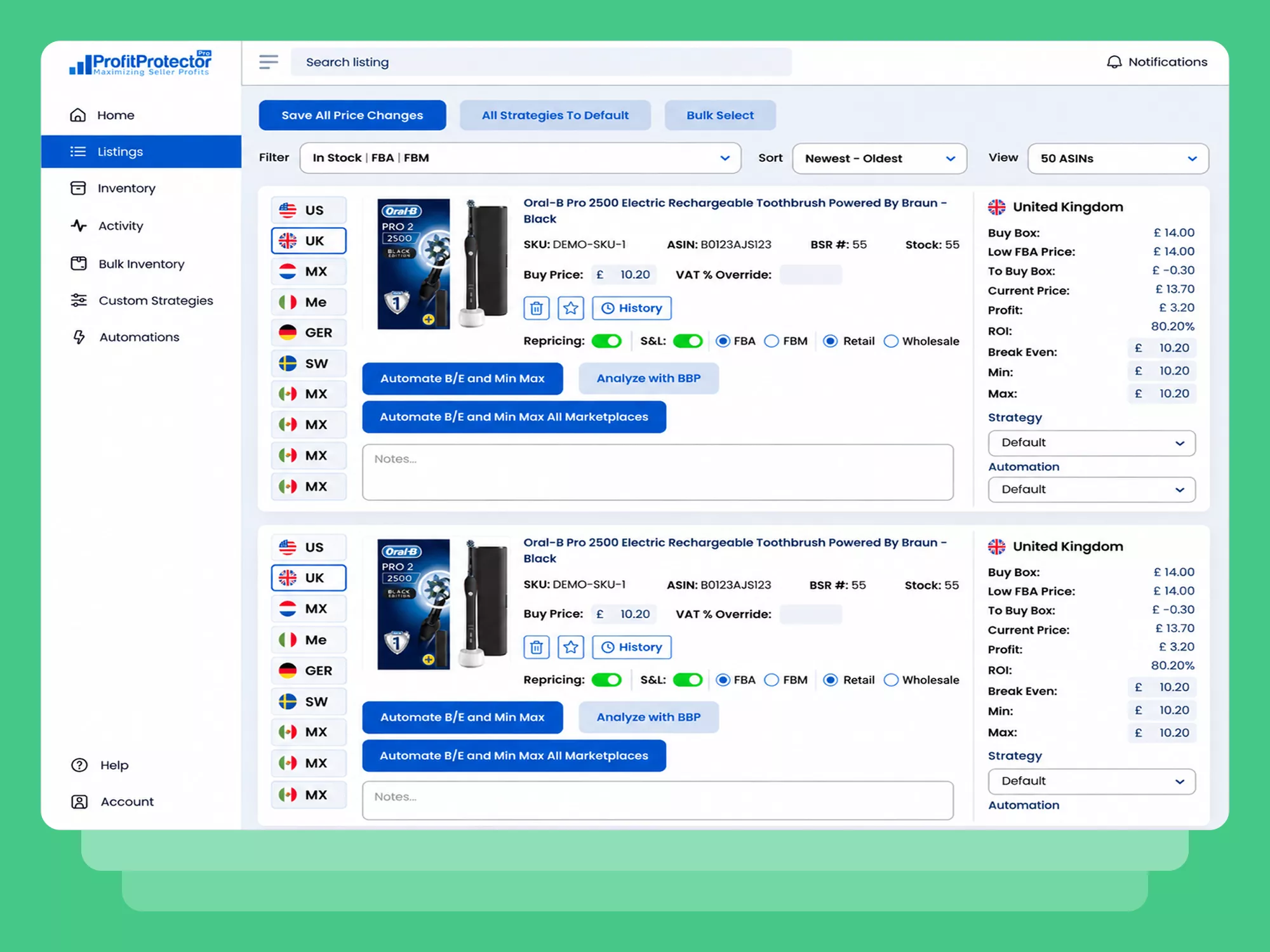The height and width of the screenshot is (952, 1270).
Task: Click History button in first listing
Action: pyautogui.click(x=632, y=308)
